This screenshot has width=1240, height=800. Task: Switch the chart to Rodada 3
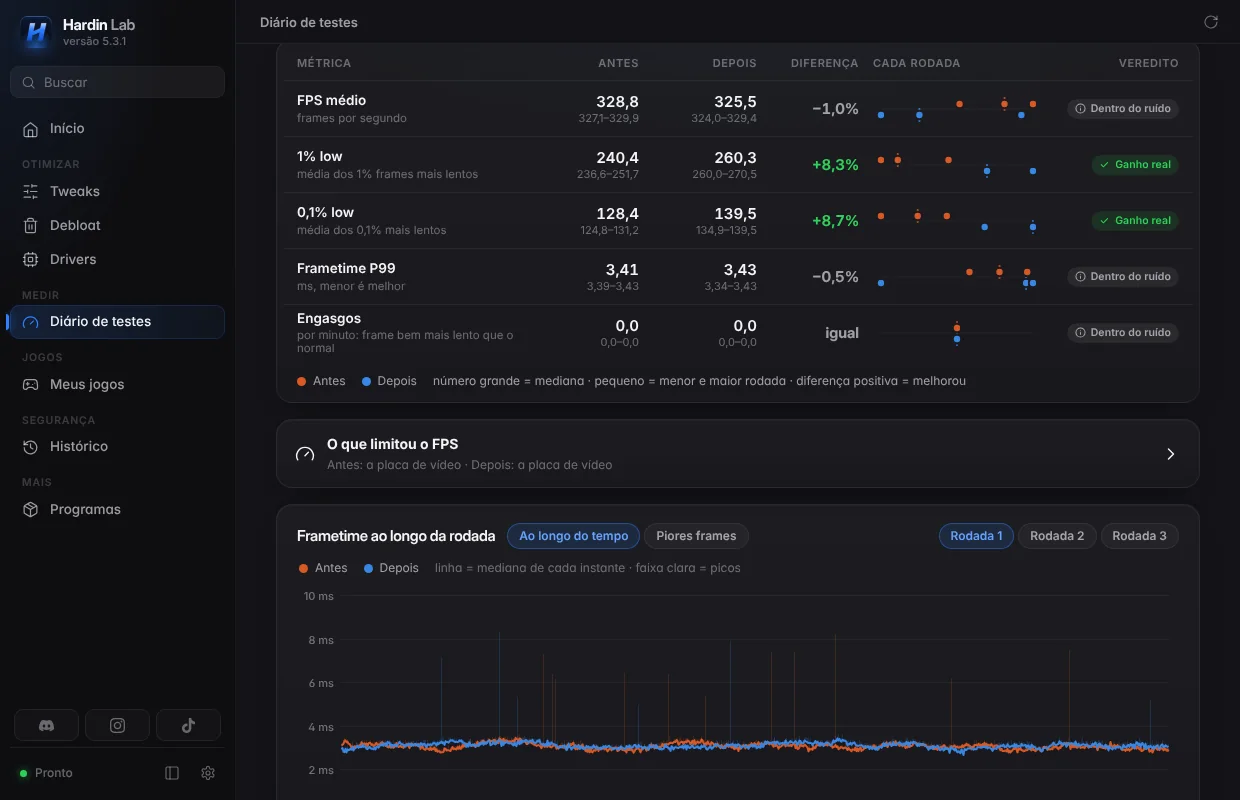pyautogui.click(x=1139, y=536)
